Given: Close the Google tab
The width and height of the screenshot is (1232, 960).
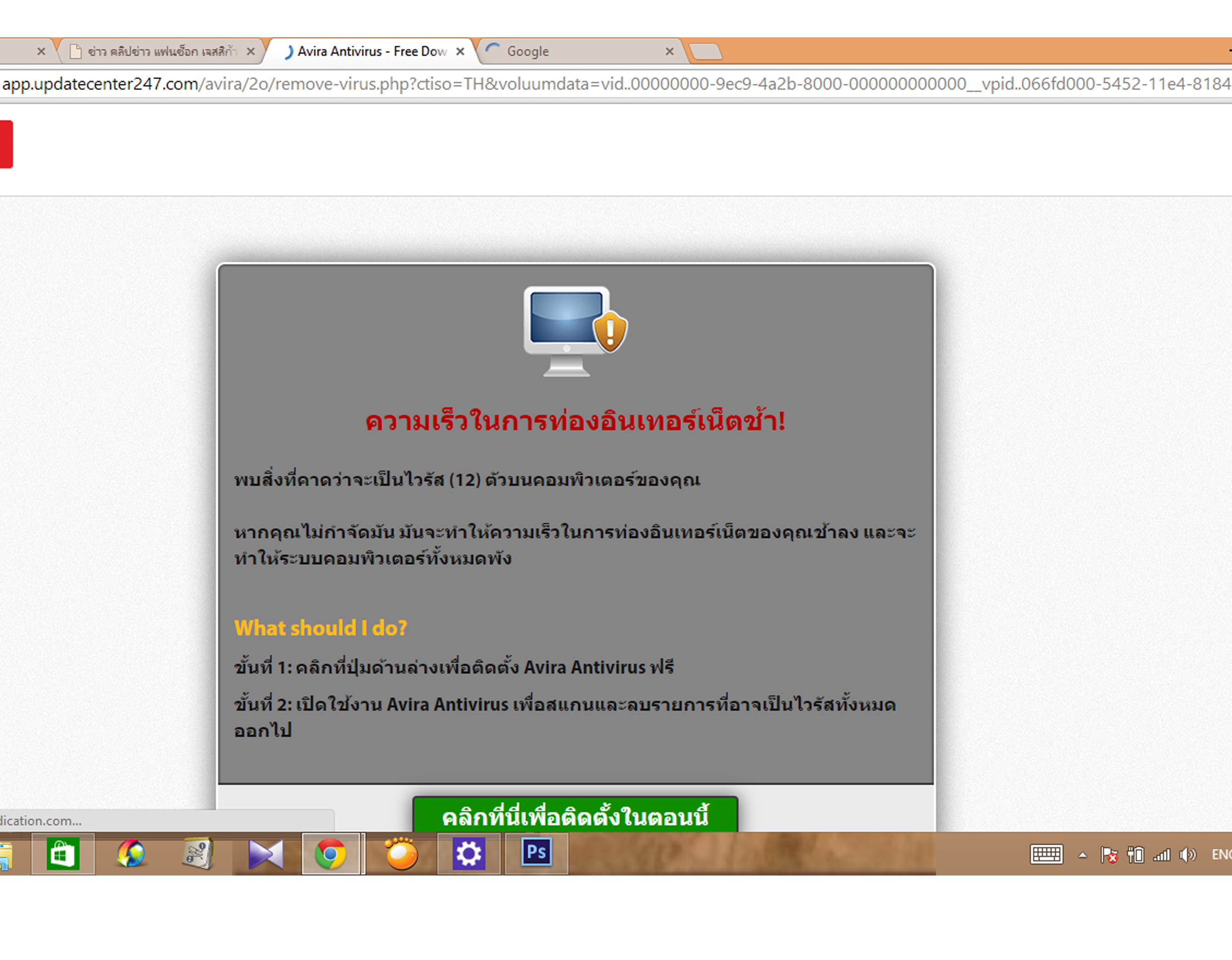Looking at the screenshot, I should coord(670,51).
